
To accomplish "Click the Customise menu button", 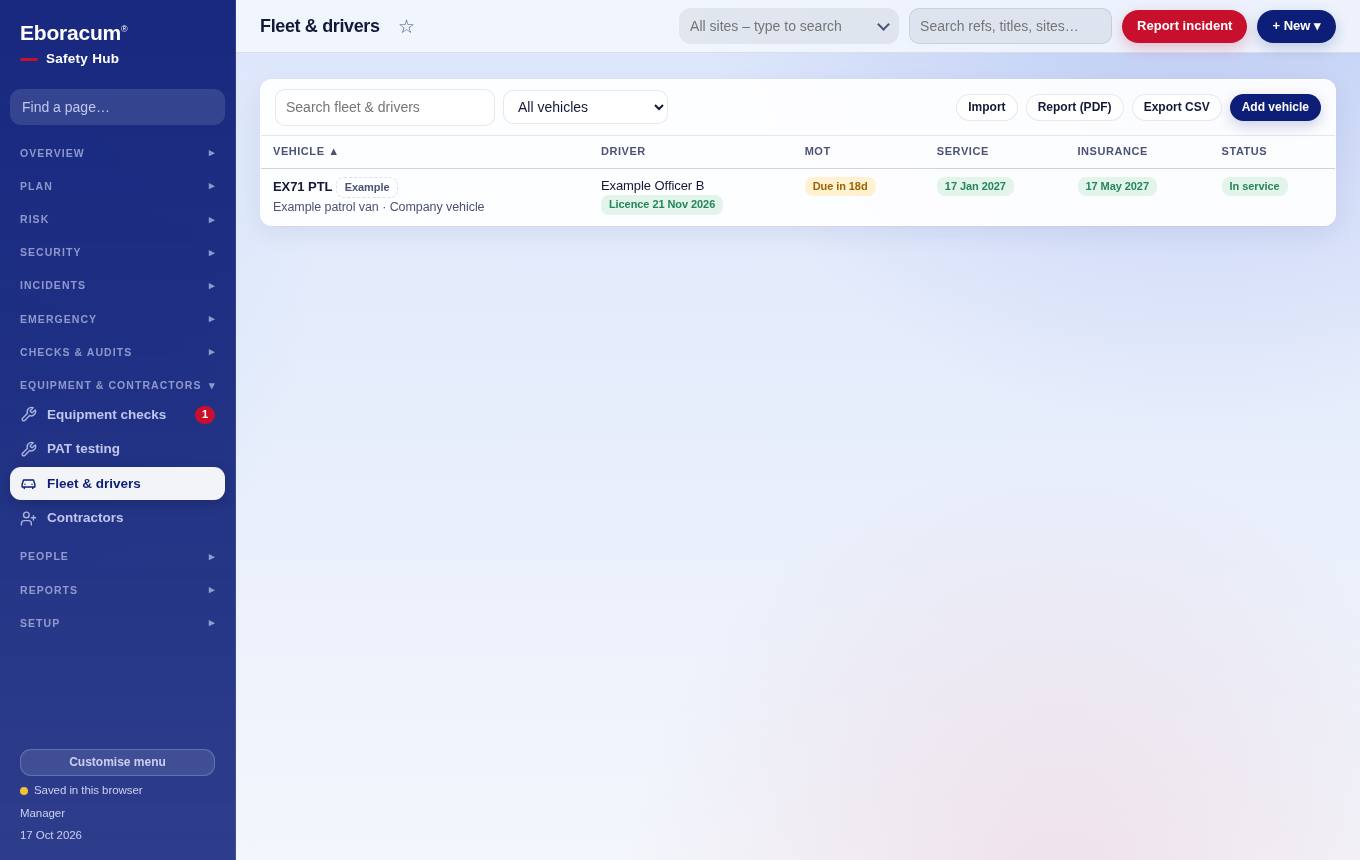I will 117,762.
